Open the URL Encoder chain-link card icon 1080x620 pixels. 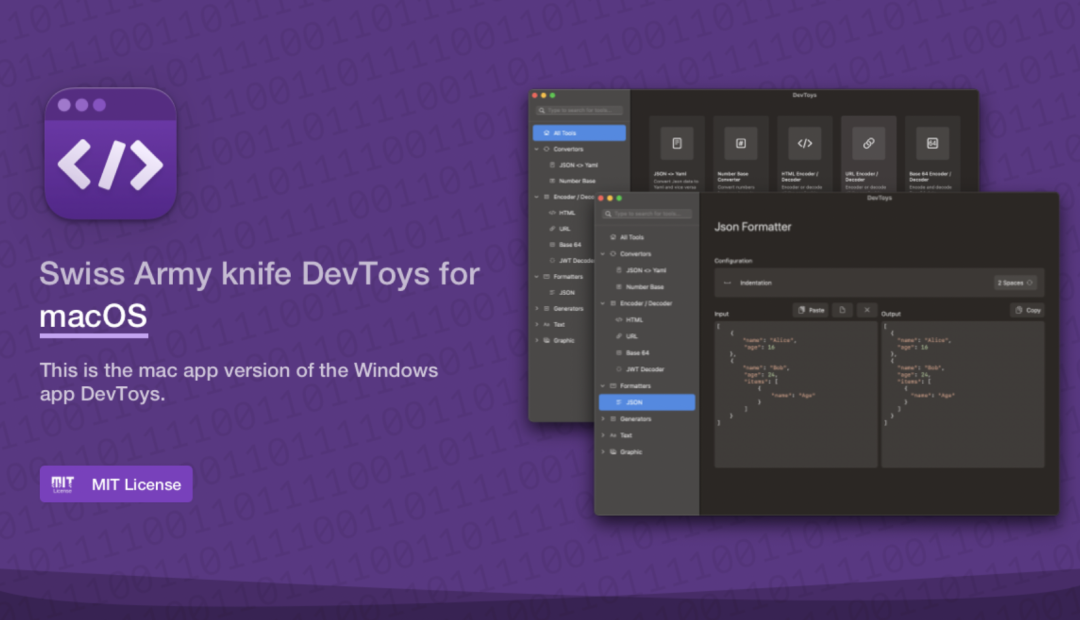tap(869, 143)
